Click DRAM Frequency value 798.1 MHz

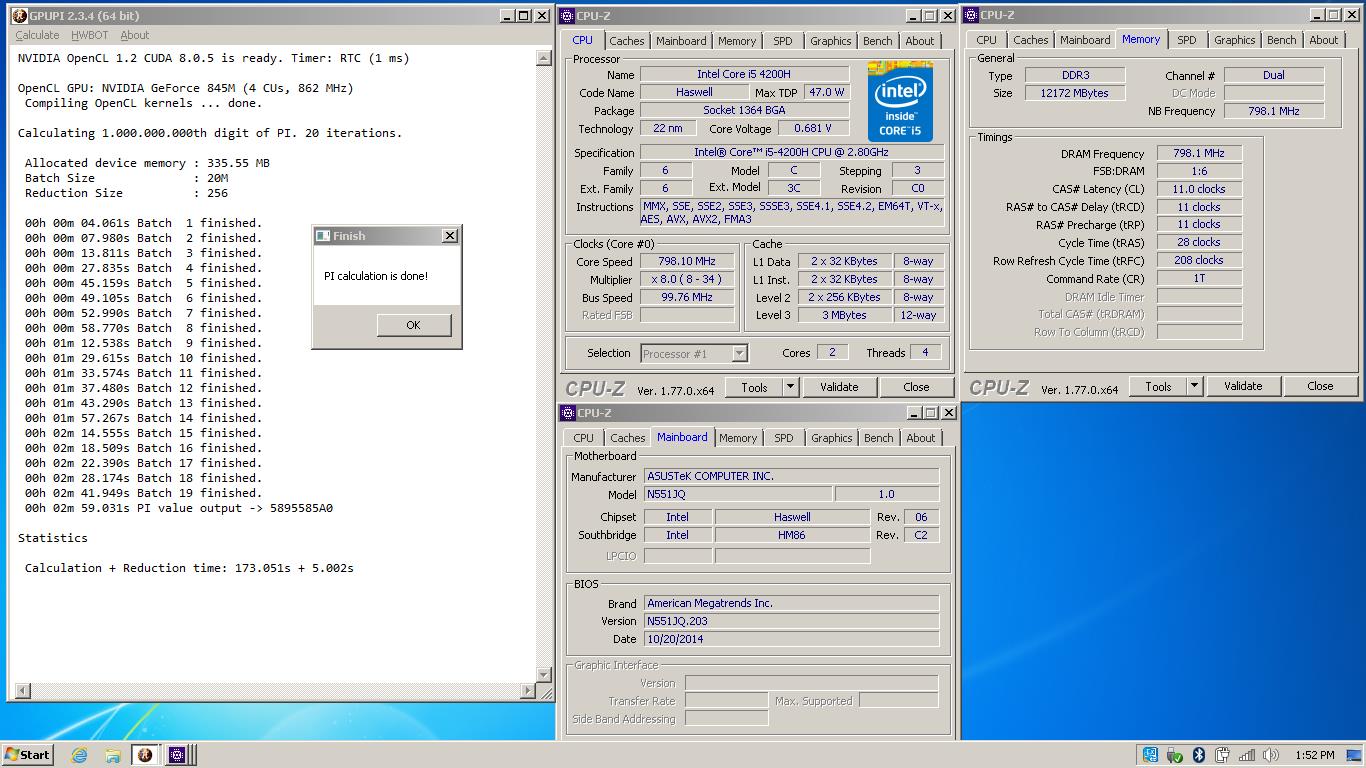coord(1199,153)
